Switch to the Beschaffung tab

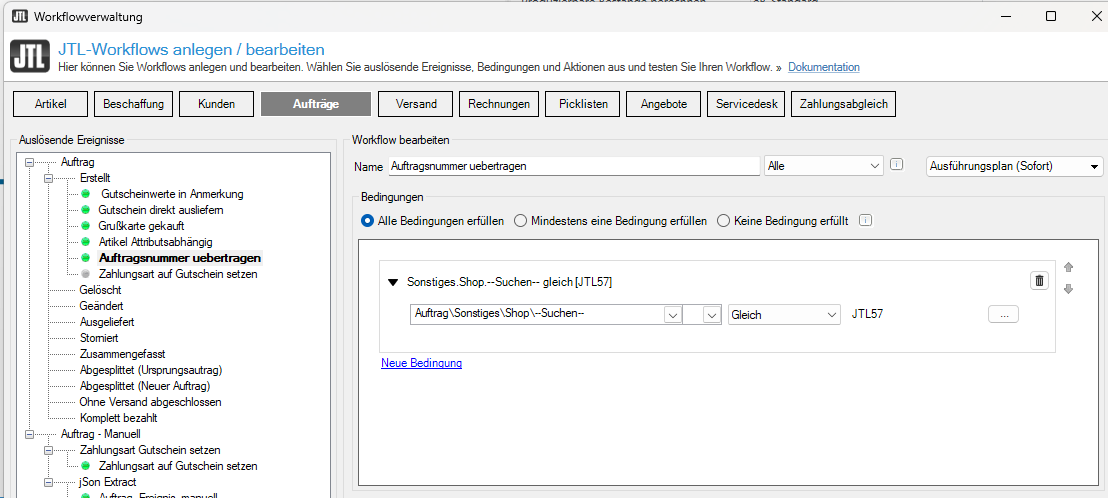pyautogui.click(x=133, y=104)
